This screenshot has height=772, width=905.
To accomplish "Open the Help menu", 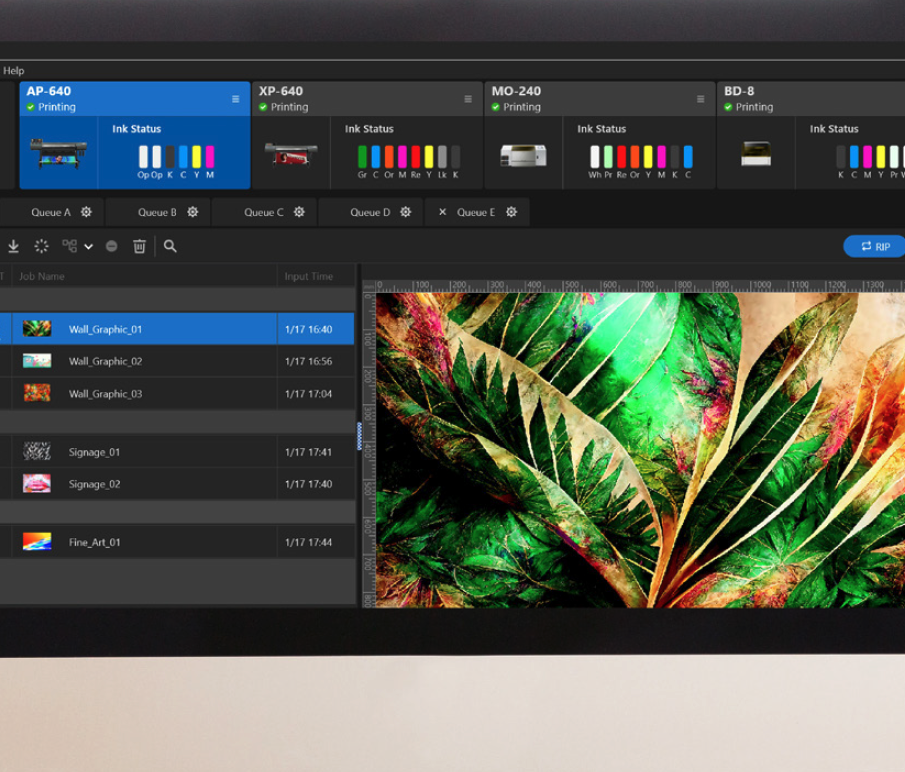I will coord(13,71).
